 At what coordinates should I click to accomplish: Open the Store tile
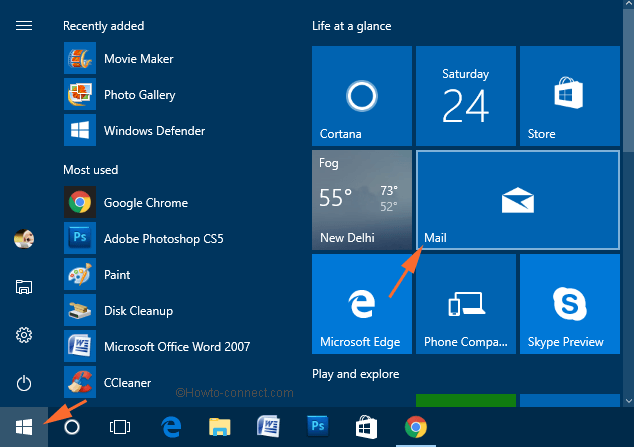tap(570, 96)
